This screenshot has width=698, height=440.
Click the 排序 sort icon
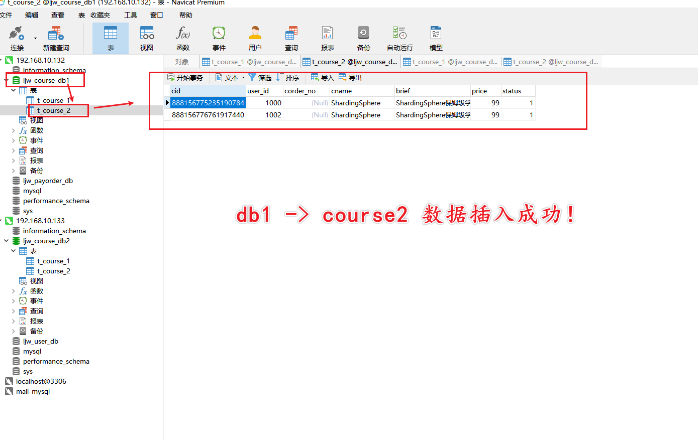pyautogui.click(x=279, y=77)
